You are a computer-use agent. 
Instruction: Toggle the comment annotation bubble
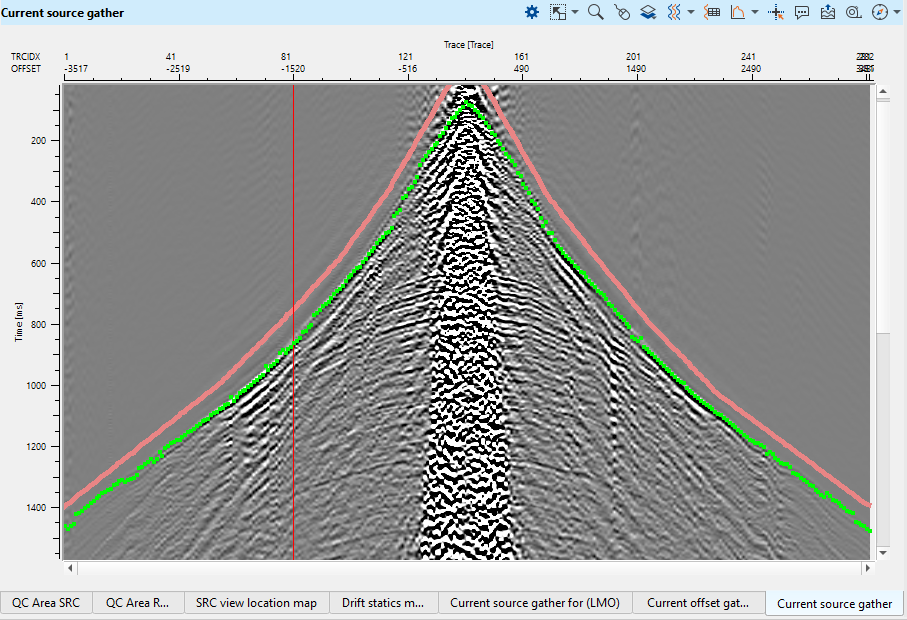[802, 12]
